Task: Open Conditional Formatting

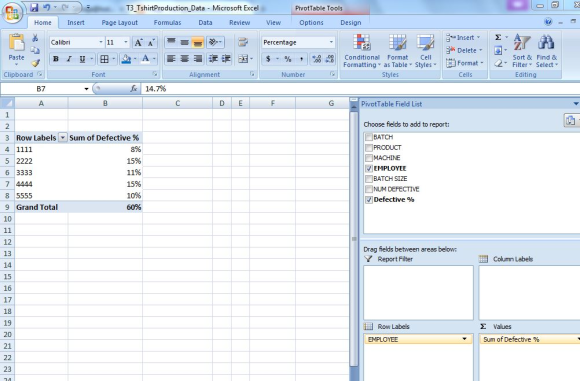Action: click(x=362, y=51)
